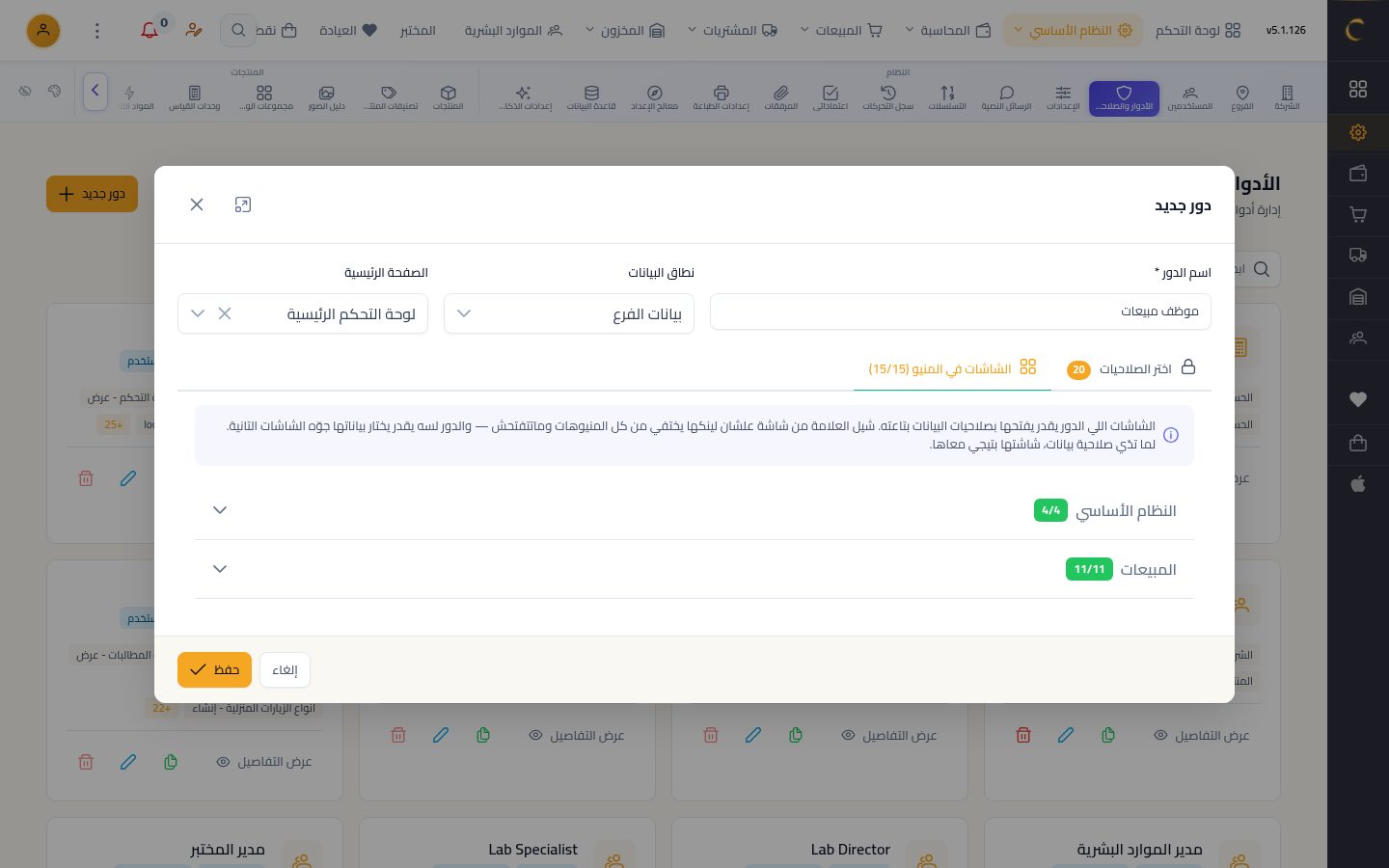Open the Users (المستخدمين) toolbar item

pyautogui.click(x=1190, y=97)
